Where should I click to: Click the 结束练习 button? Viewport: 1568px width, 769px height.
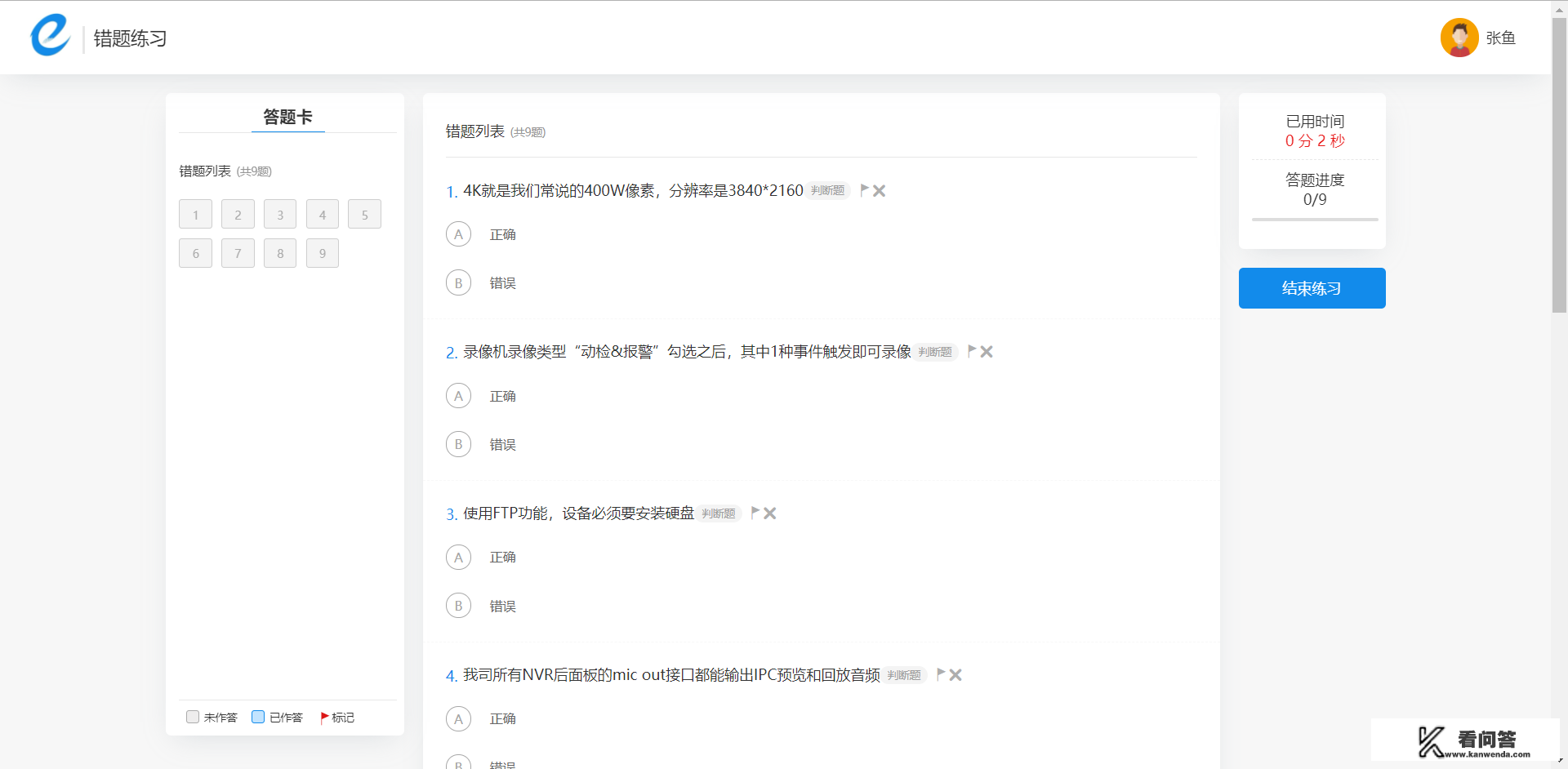pyautogui.click(x=1312, y=288)
